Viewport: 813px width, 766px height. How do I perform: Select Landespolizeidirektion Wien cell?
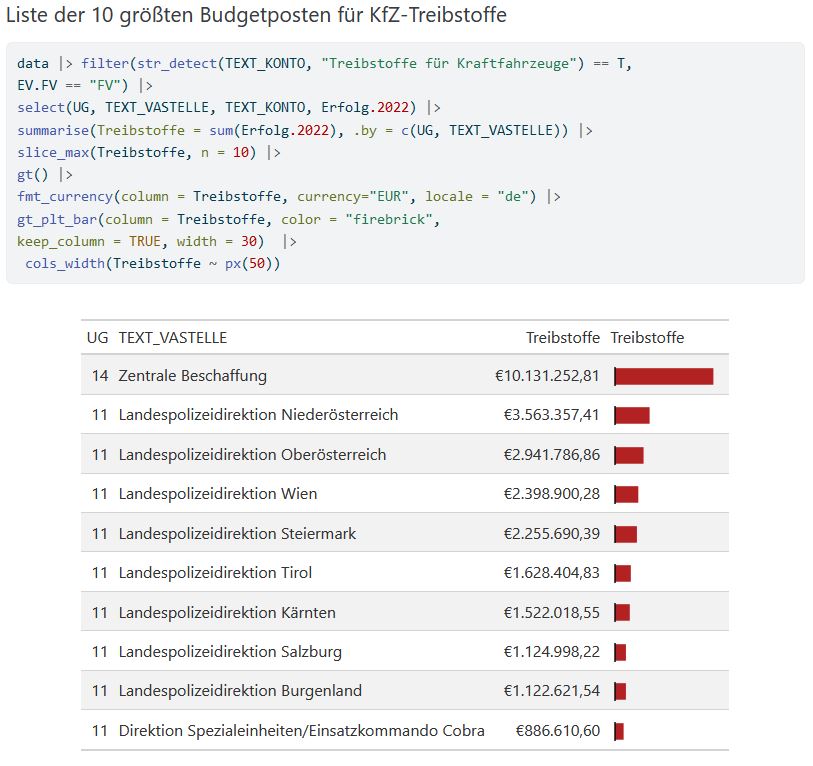point(218,494)
